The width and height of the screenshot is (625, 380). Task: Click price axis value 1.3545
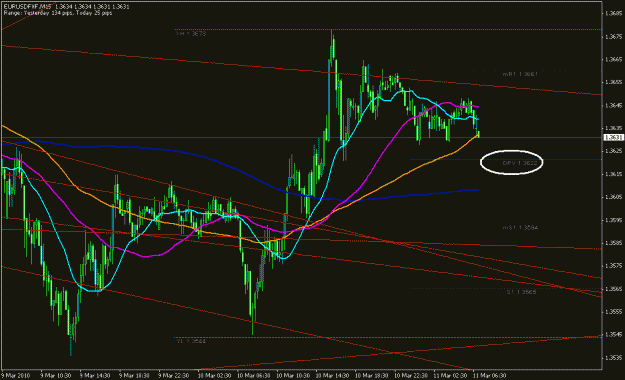coord(613,335)
